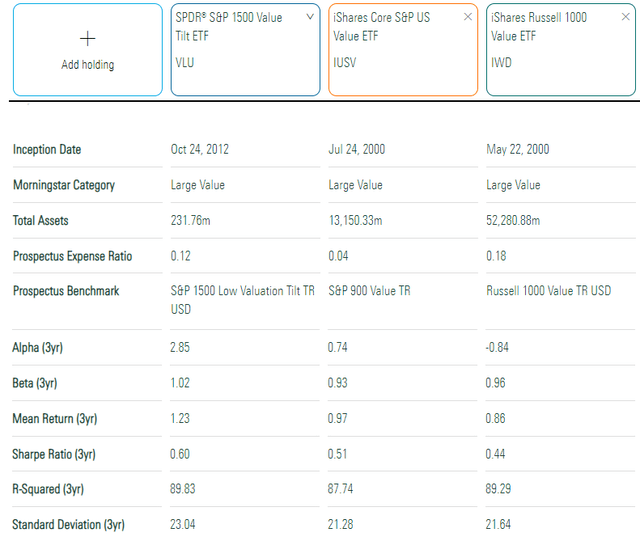Select benchmark S&P 1500 Low Valuation Tilt TR USD
The width and height of the screenshot is (640, 541).
tap(242, 300)
